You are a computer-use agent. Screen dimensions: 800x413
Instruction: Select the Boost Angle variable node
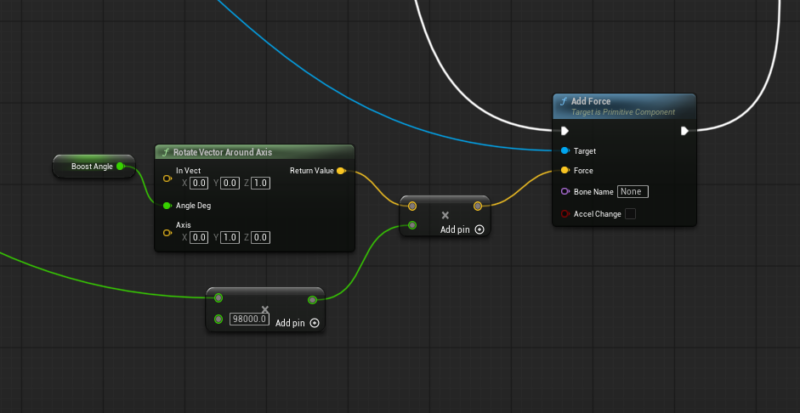(90, 166)
